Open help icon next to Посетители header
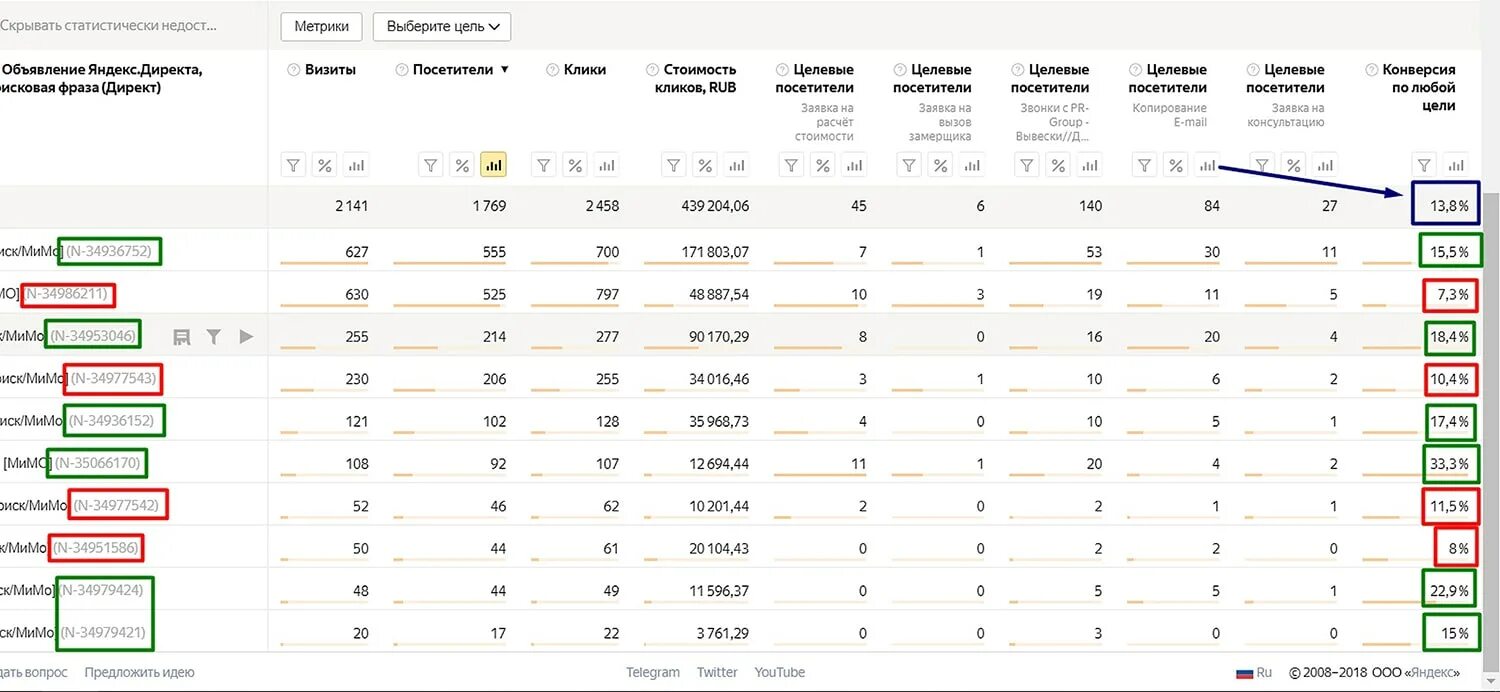The width and height of the screenshot is (1500, 692). coord(402,70)
